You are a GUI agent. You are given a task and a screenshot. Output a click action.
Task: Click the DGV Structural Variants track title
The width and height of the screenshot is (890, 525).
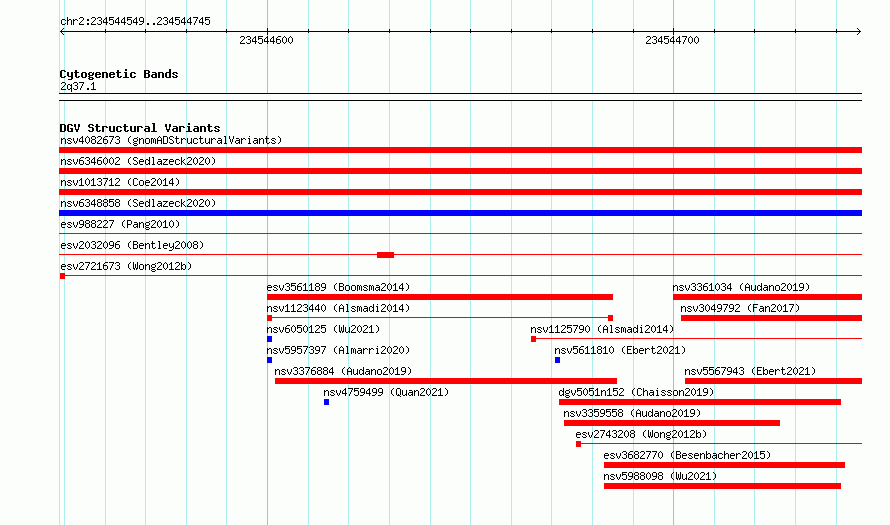click(x=140, y=128)
